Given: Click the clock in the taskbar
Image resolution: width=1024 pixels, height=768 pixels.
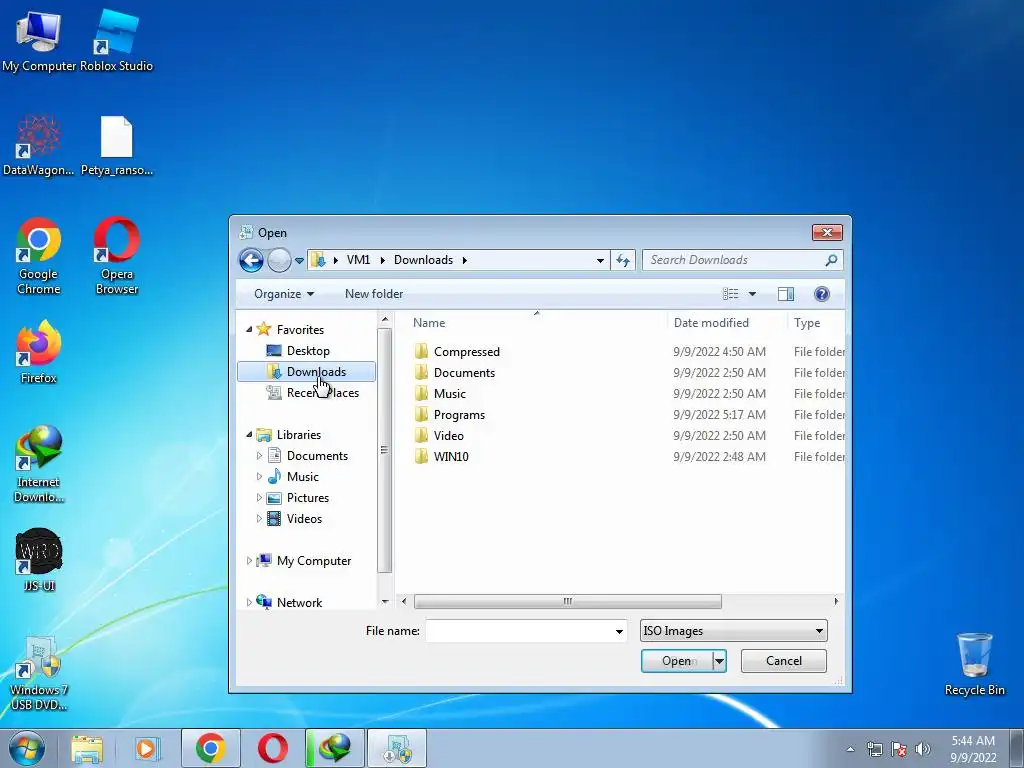Looking at the screenshot, I should coord(973,749).
